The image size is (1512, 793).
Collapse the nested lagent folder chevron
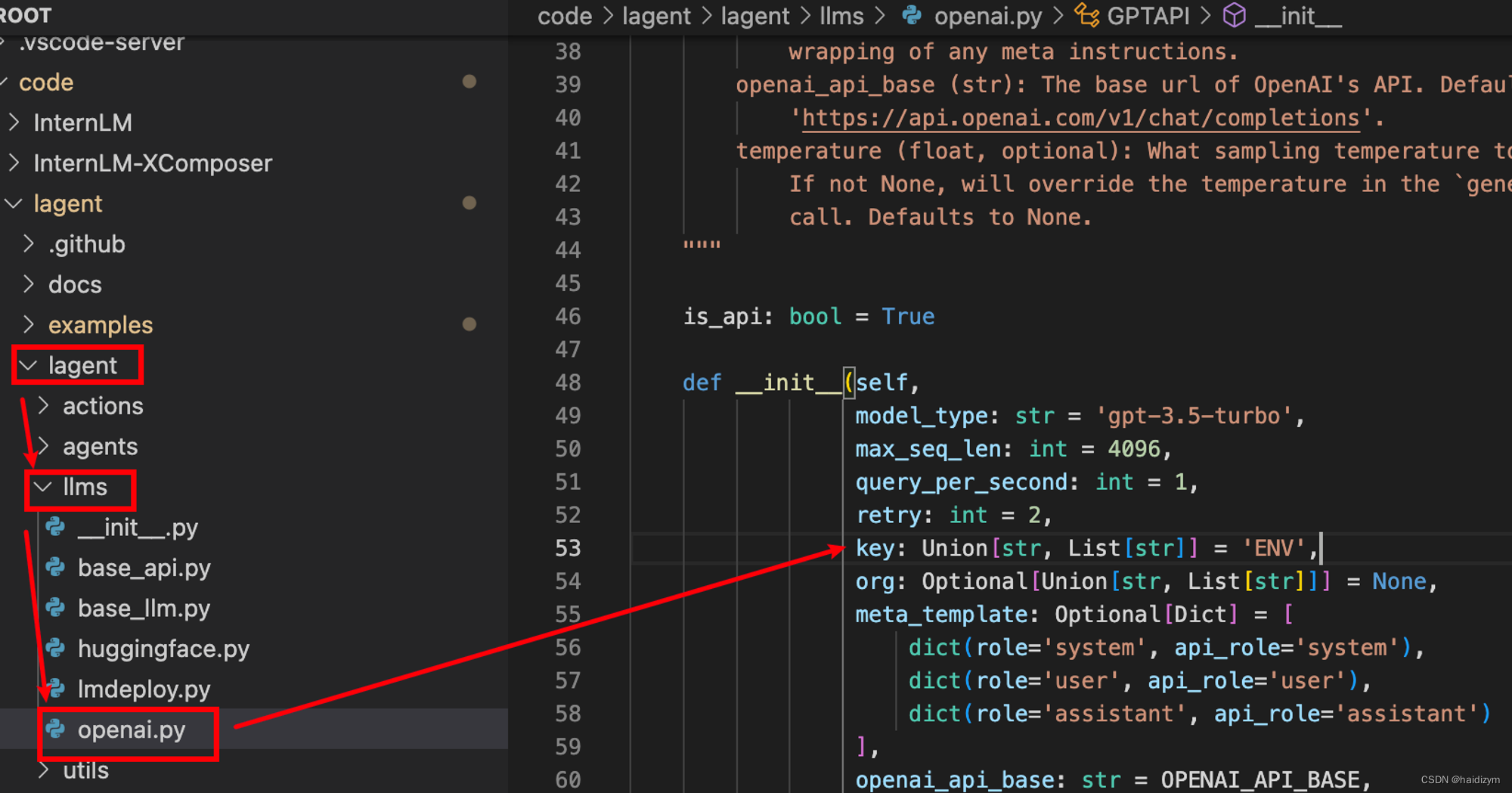29,366
